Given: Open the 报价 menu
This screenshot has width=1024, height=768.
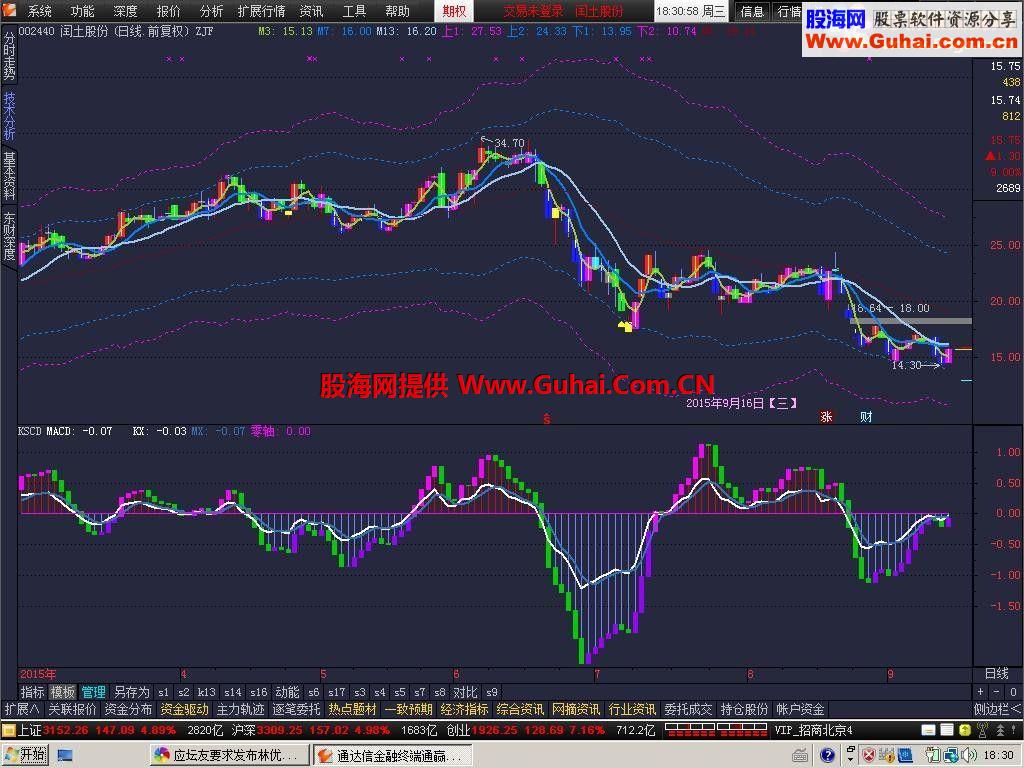Looking at the screenshot, I should [x=168, y=11].
